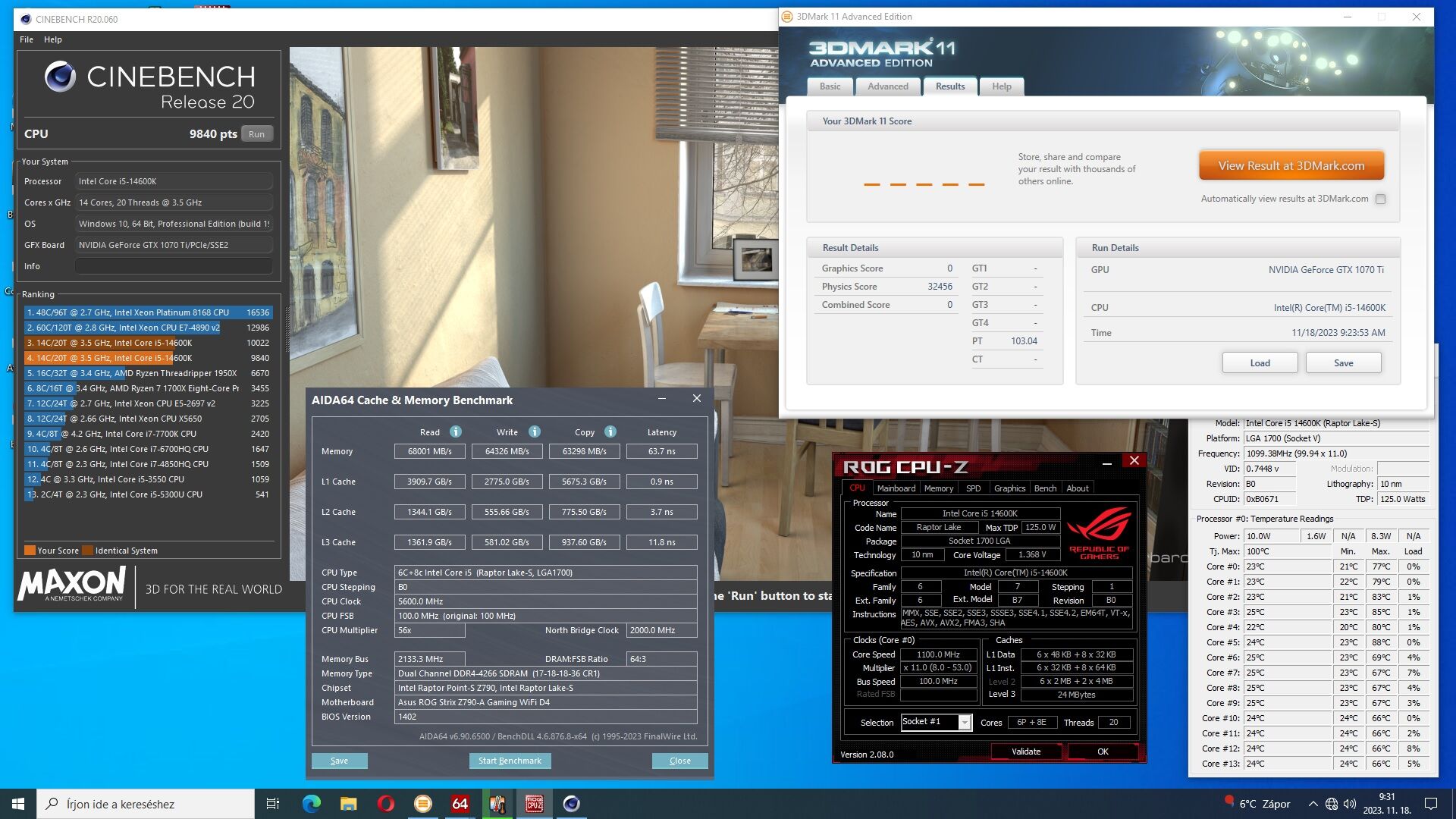
Task: Enable automatically view results at 3DMark.com
Action: coord(1380,199)
